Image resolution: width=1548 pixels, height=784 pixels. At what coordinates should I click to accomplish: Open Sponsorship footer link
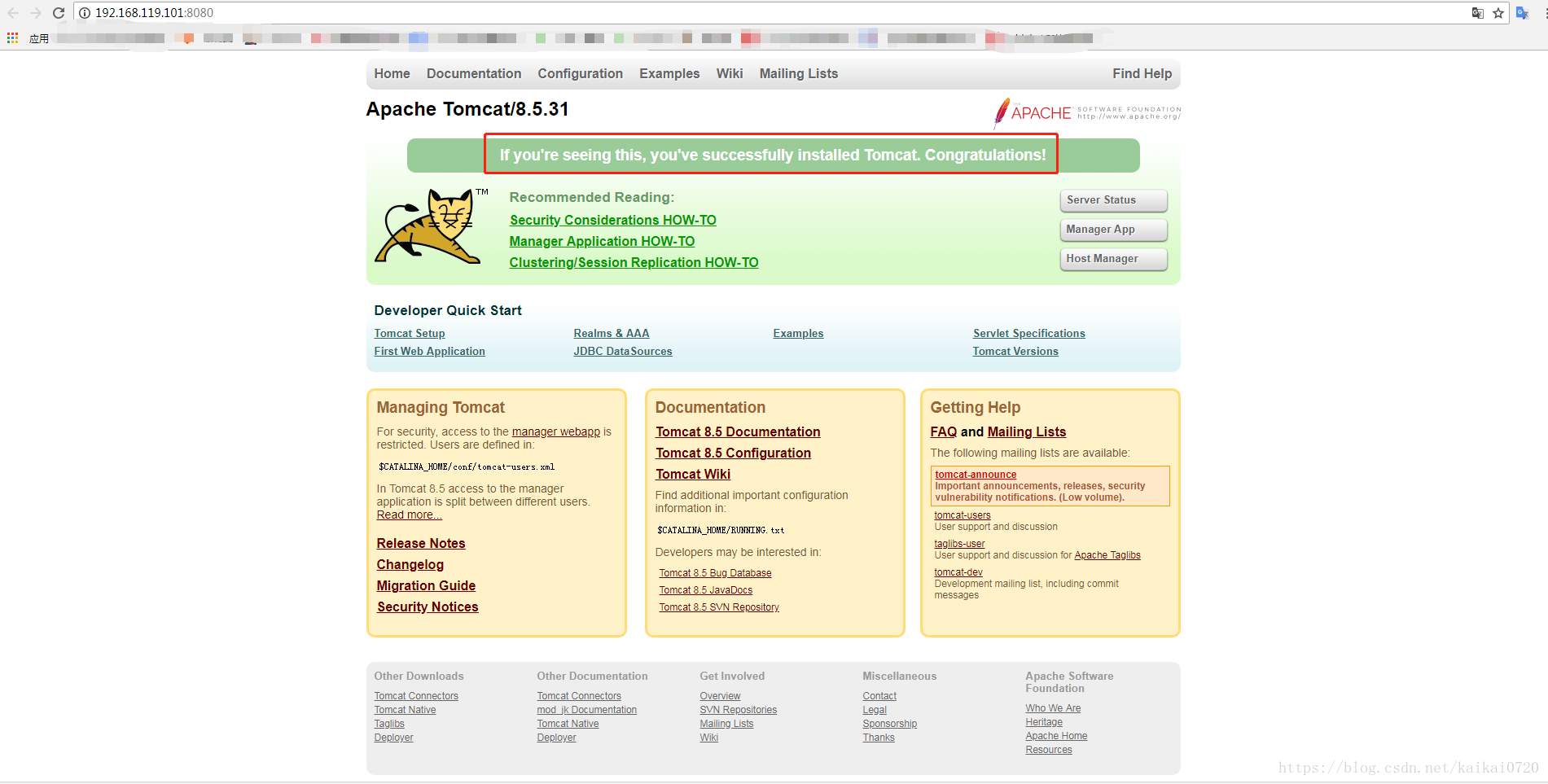(x=890, y=724)
